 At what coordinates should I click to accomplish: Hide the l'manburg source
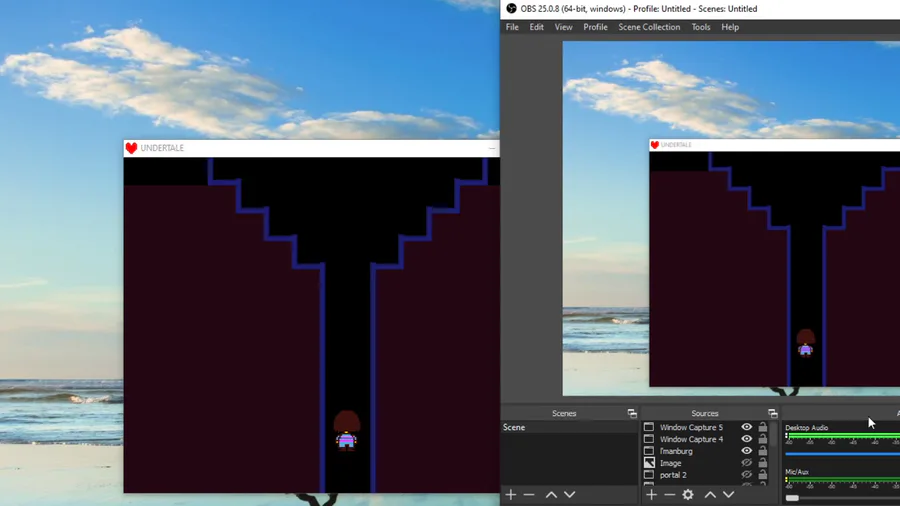point(746,451)
